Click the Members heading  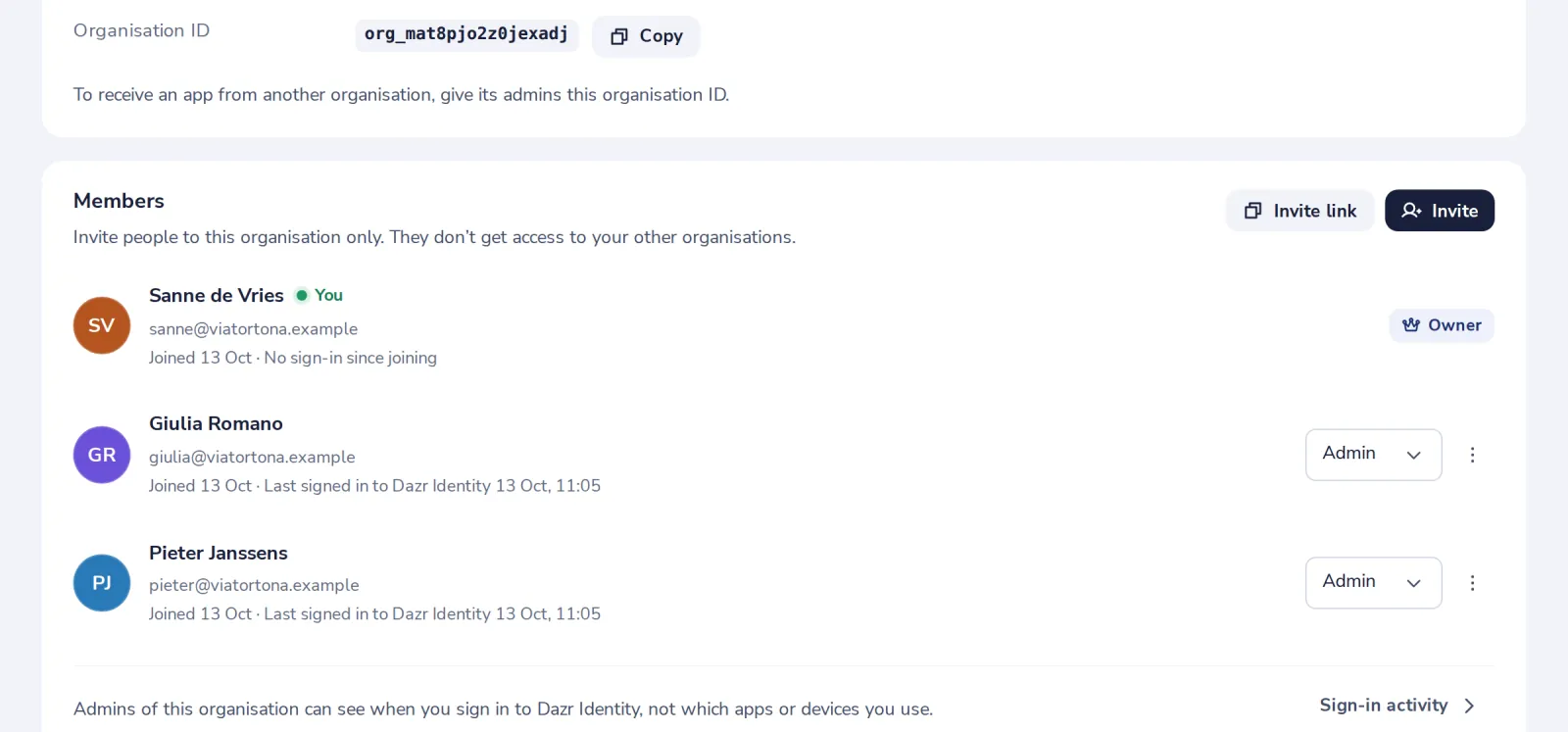coord(119,201)
